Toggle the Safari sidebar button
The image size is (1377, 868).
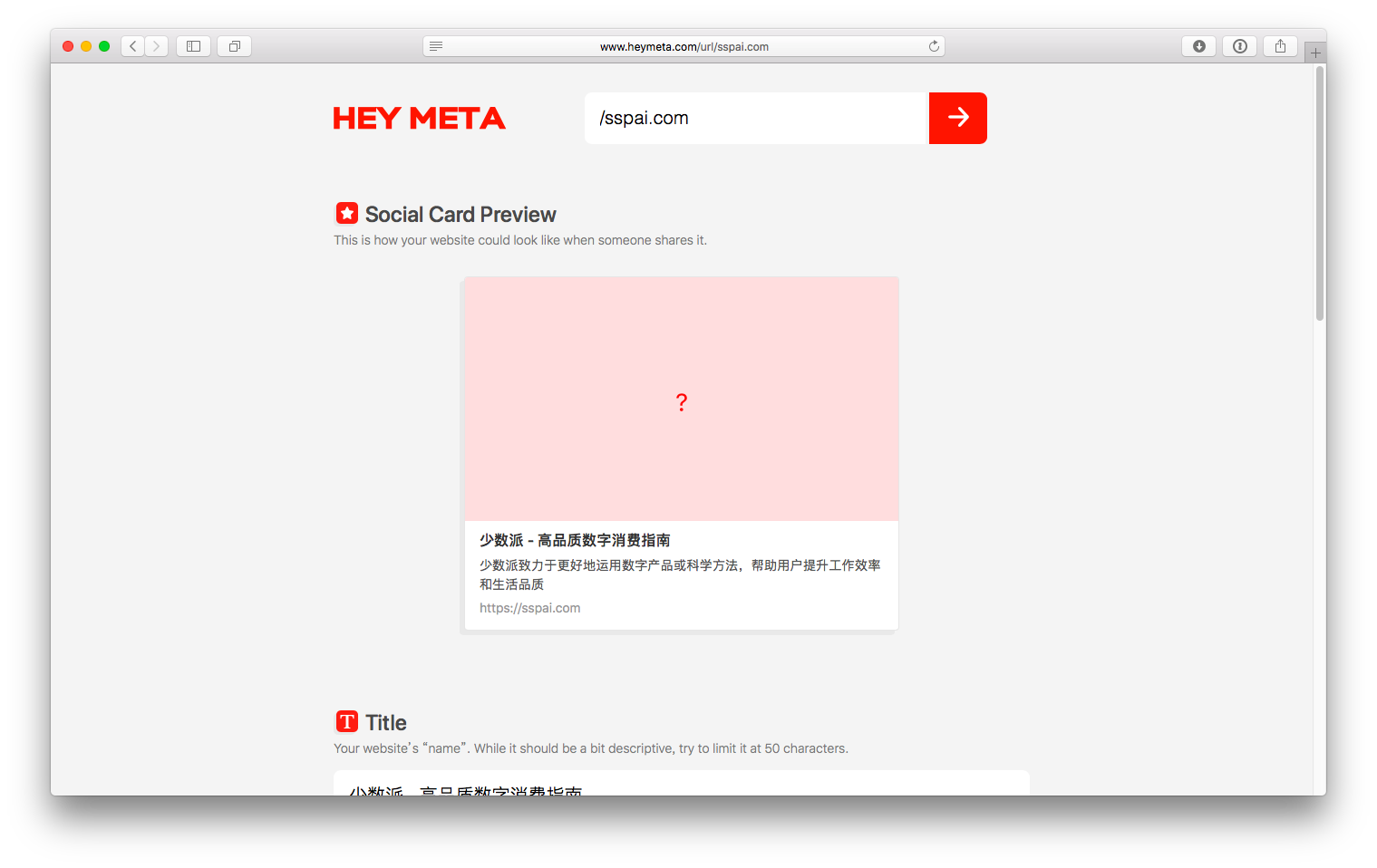(193, 46)
